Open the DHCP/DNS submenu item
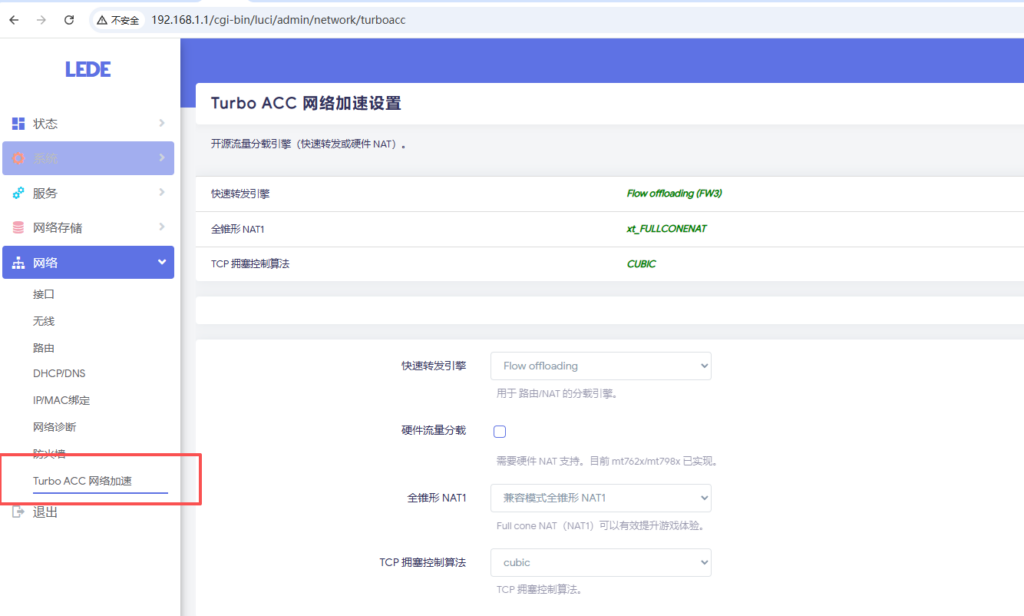This screenshot has height=616, width=1024. pos(59,373)
